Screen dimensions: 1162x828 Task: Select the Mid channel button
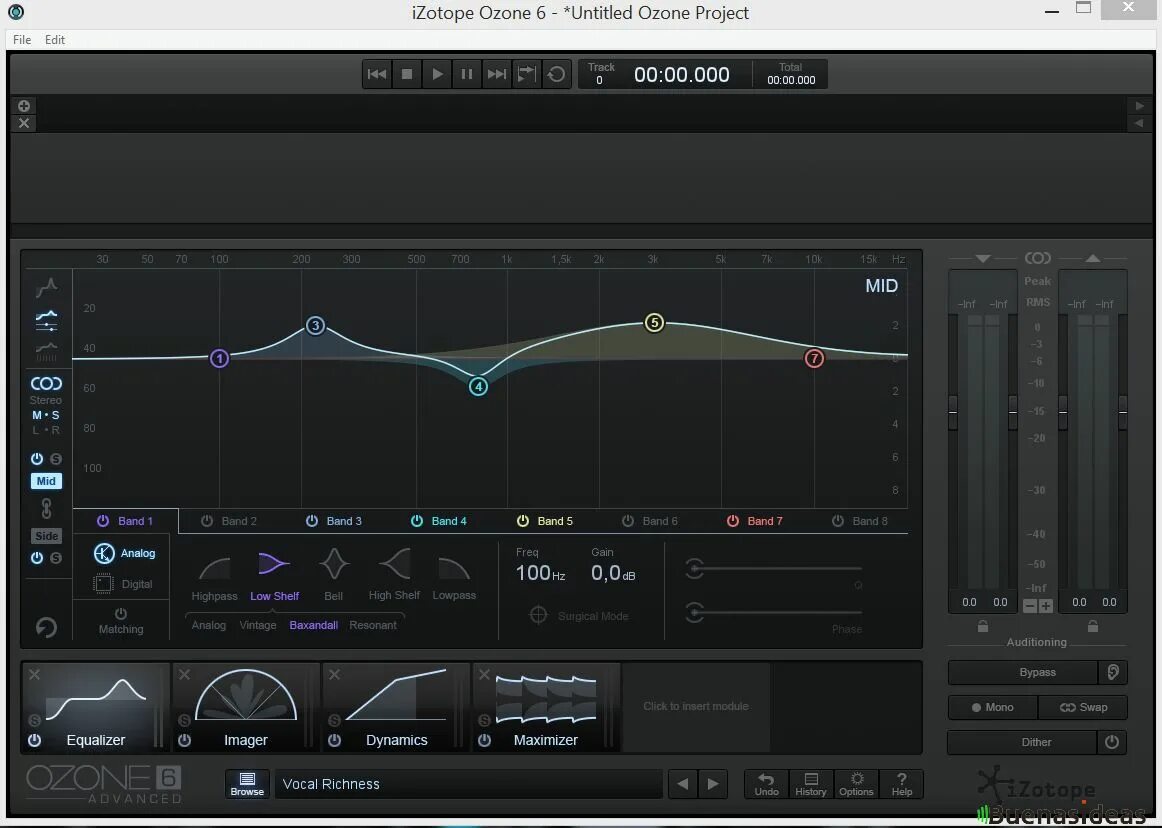coord(46,481)
